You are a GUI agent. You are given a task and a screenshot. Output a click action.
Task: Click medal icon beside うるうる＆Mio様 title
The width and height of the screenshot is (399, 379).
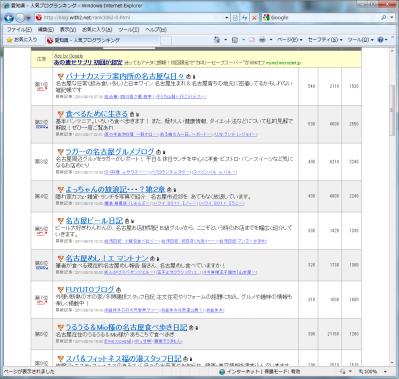(60, 328)
